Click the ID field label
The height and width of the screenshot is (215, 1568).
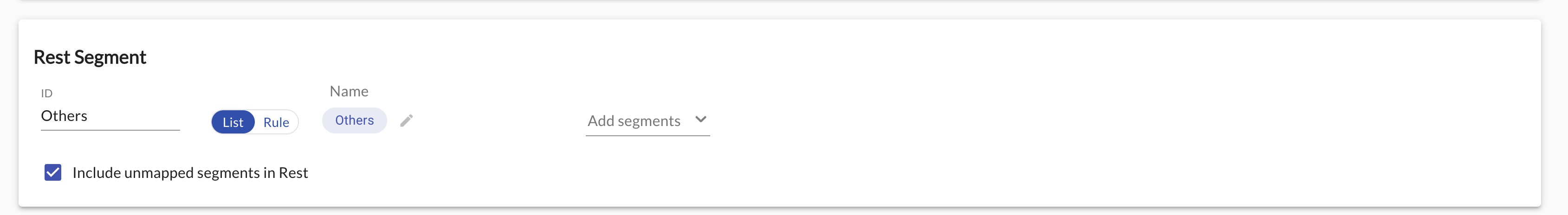[x=47, y=93]
